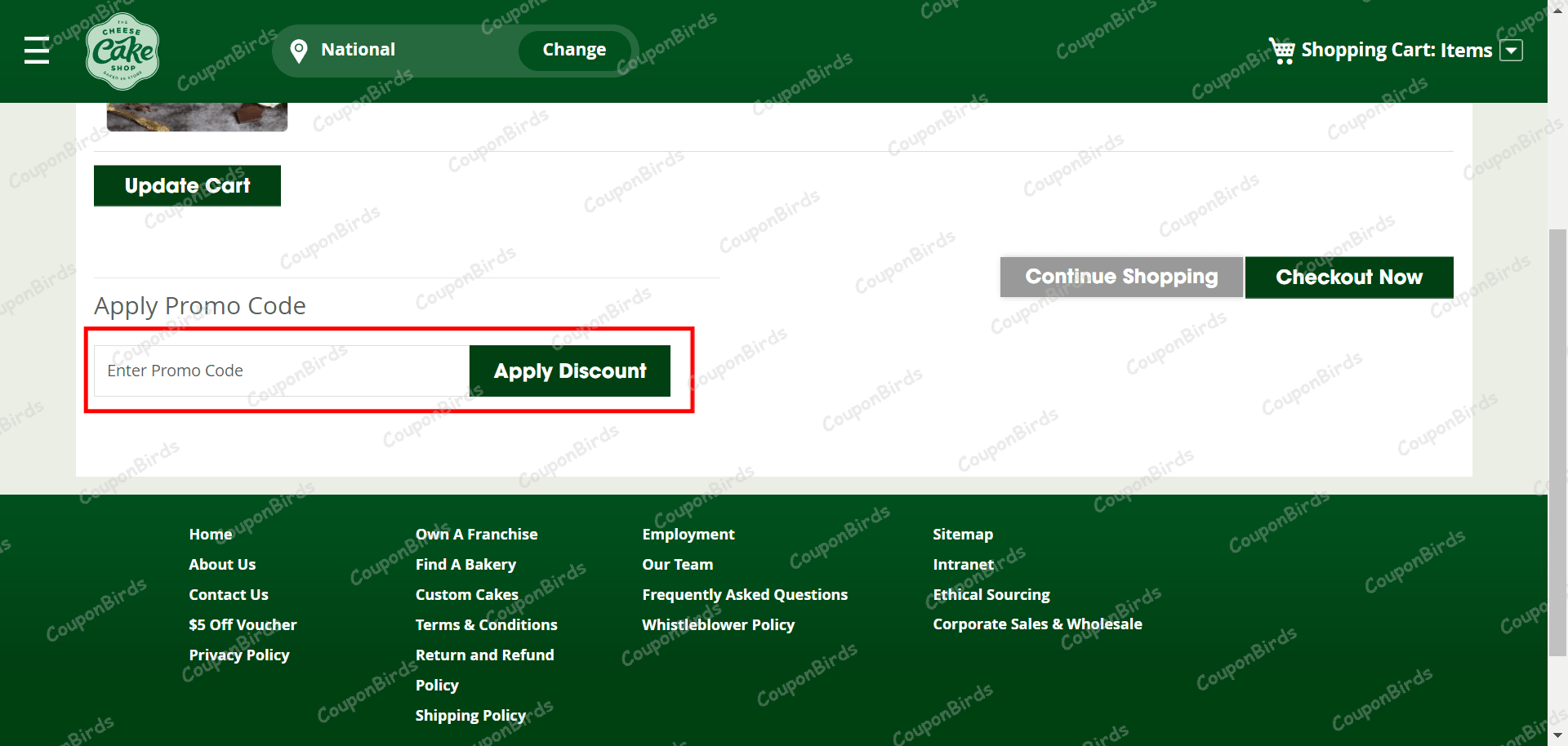Screen dimensions: 1568x746
Task: Open Corporate Sales & Wholesale link
Action: coord(1037,624)
